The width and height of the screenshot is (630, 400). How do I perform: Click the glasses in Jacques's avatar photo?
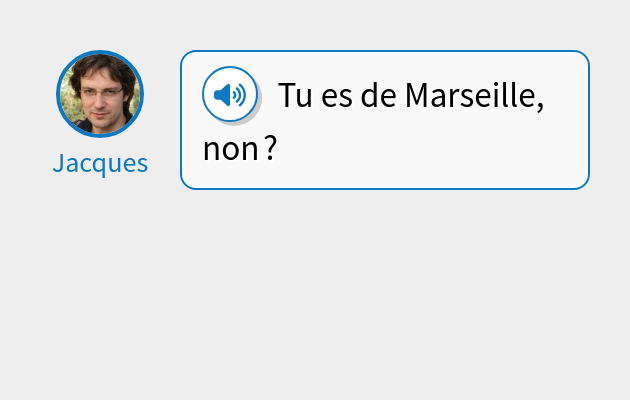click(x=101, y=91)
